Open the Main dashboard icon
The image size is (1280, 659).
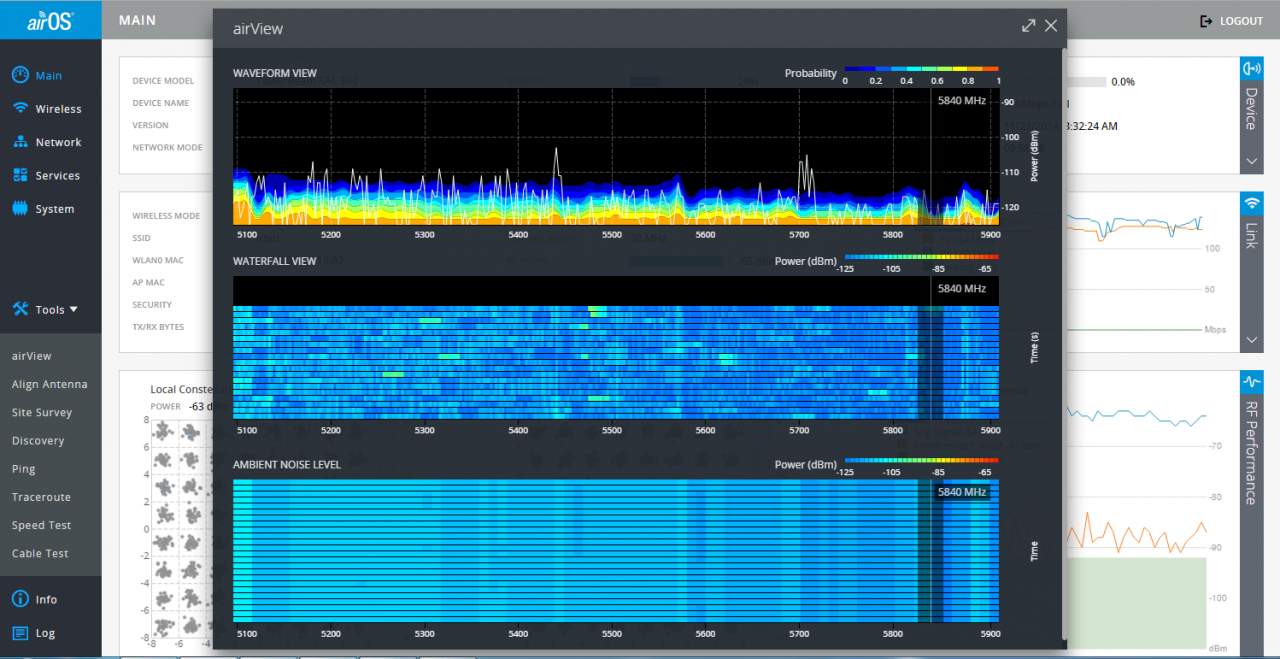coord(20,75)
